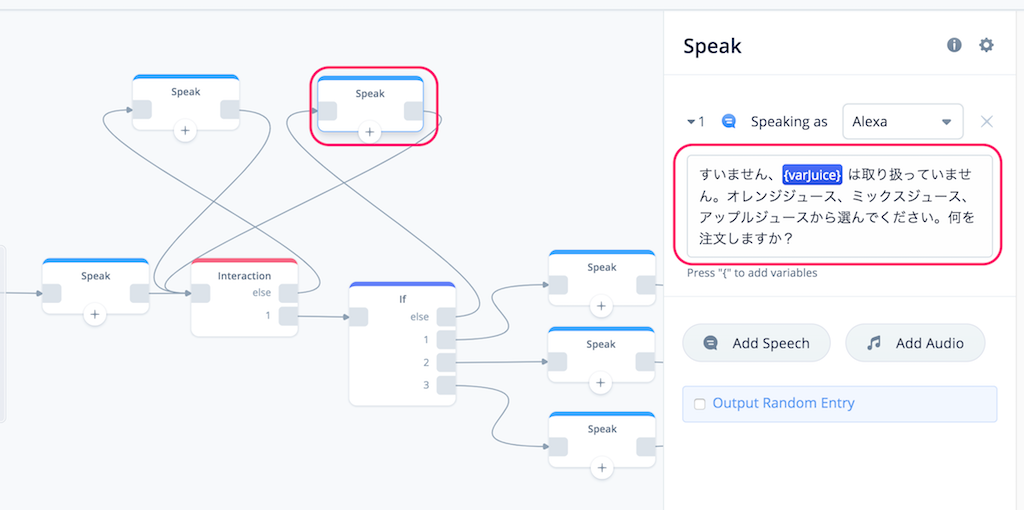
Task: Click the else output port on If block
Action: point(447,317)
